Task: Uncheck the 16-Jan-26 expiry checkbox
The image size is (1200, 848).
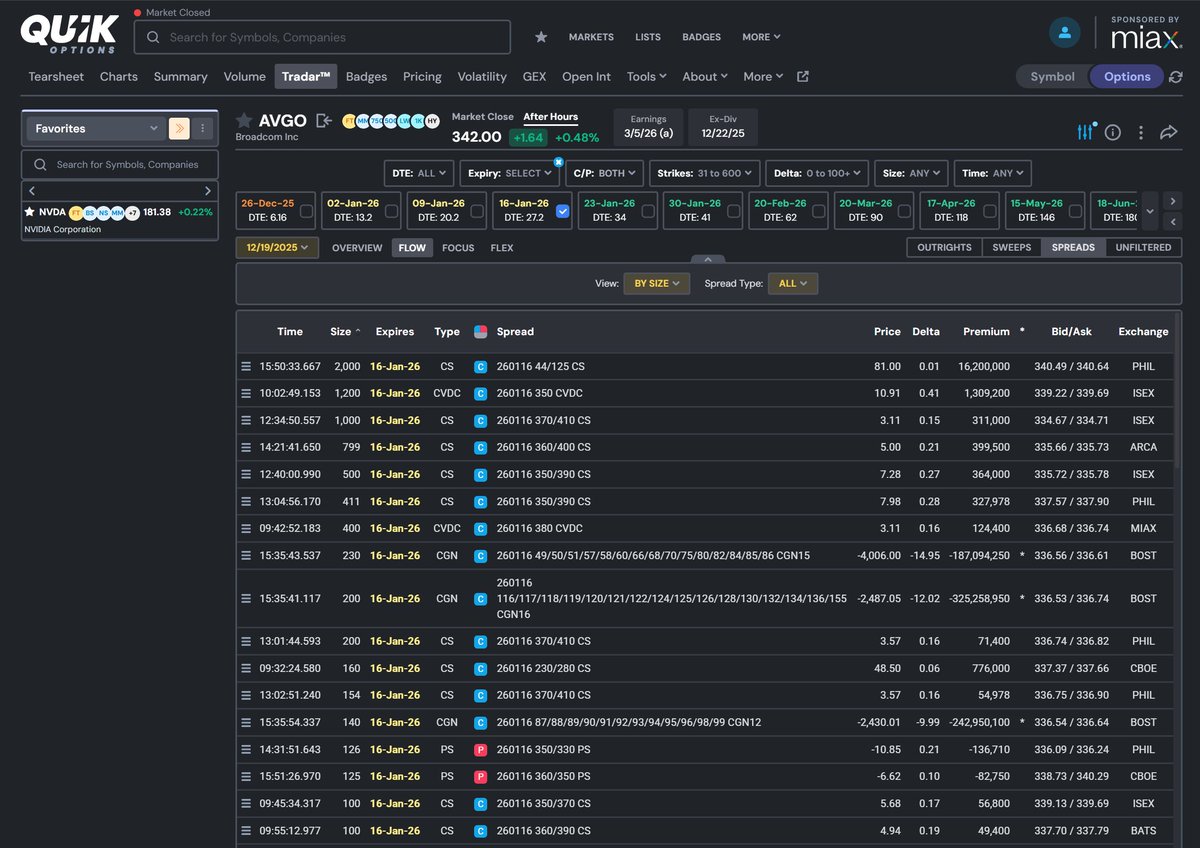Action: coord(563,211)
